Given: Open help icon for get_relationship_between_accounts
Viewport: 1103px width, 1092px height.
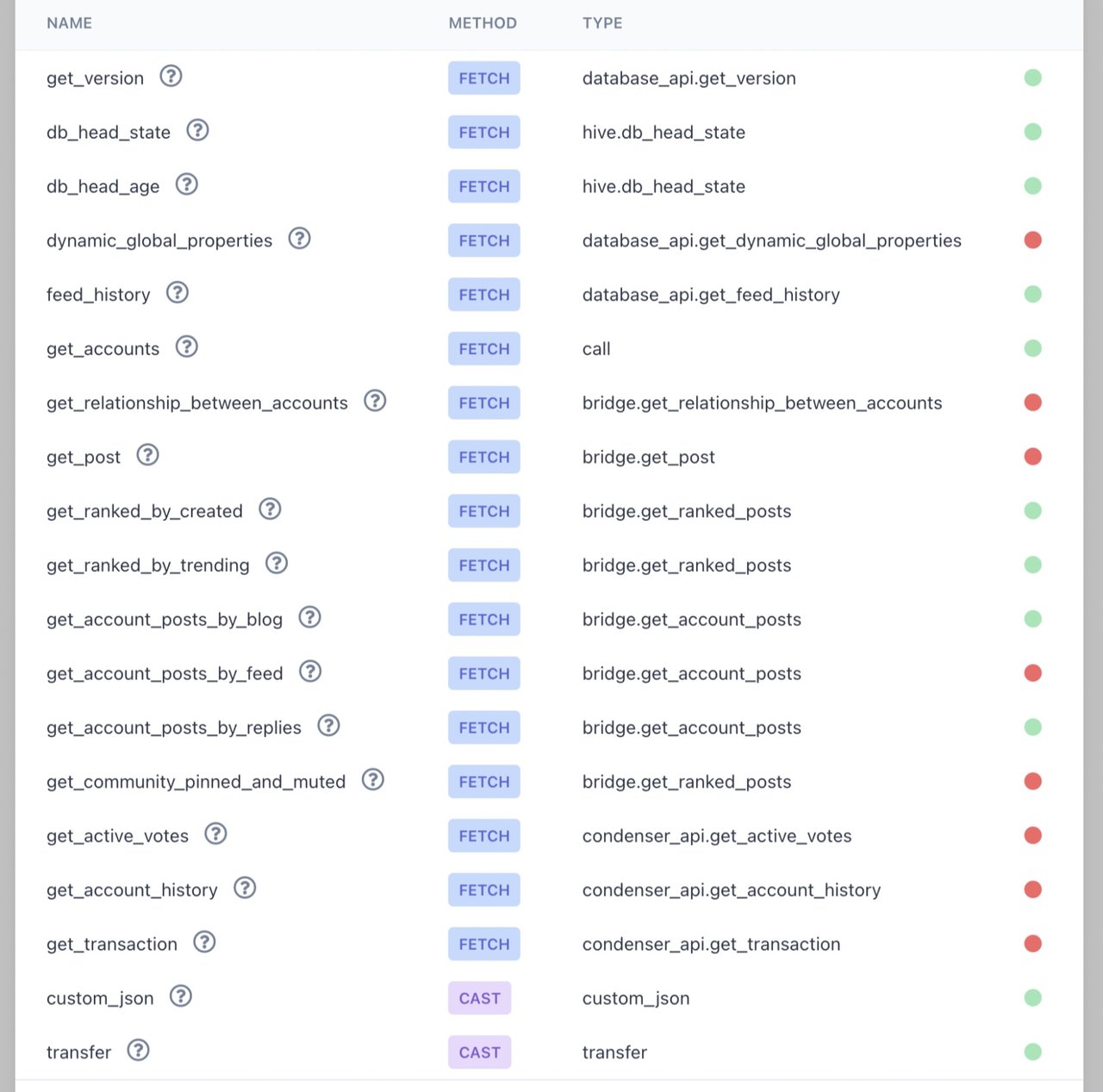Looking at the screenshot, I should tap(375, 401).
